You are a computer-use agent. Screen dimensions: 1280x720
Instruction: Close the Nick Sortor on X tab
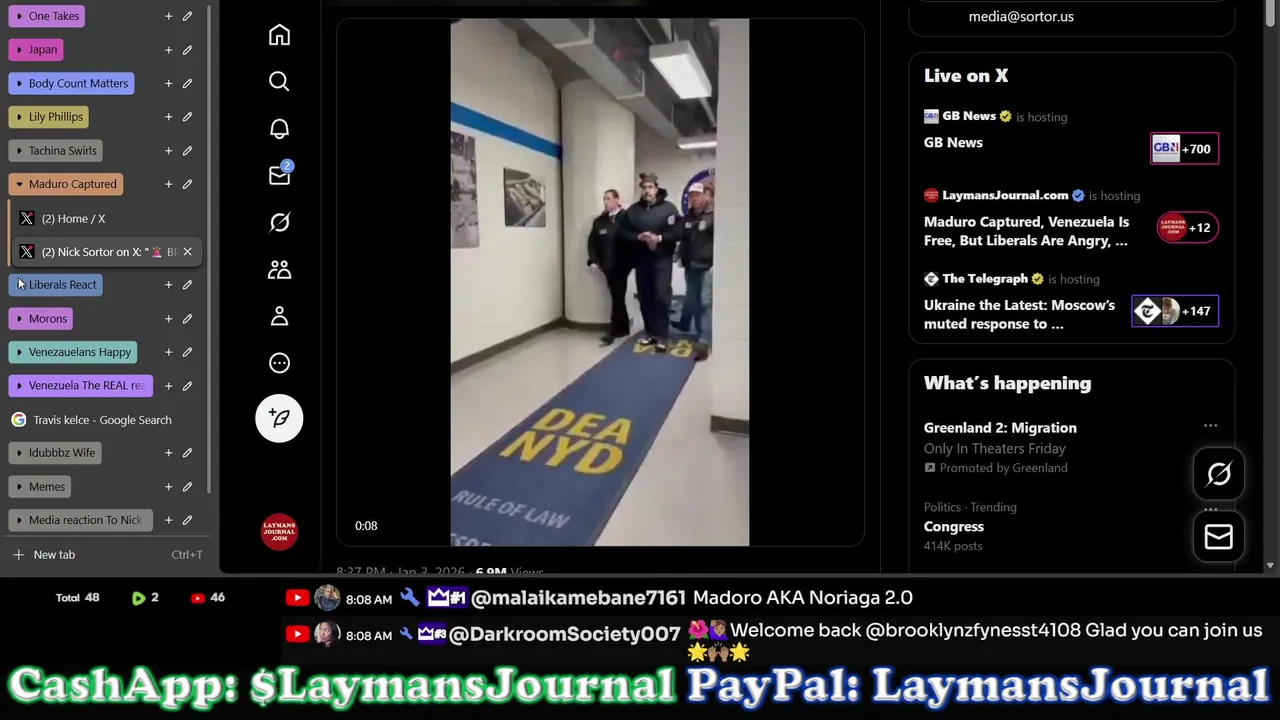click(x=187, y=252)
